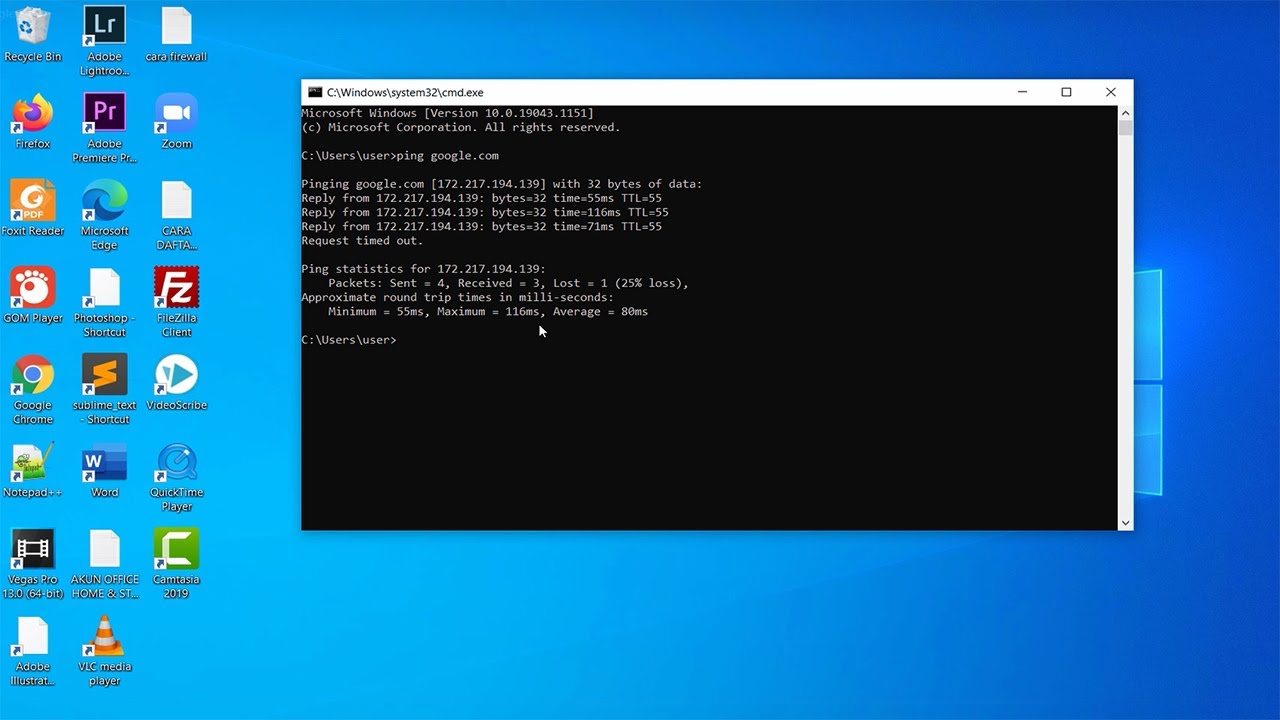Click the 'Approximate round trip times' line
Viewport: 1280px width, 720px height.
tap(458, 298)
